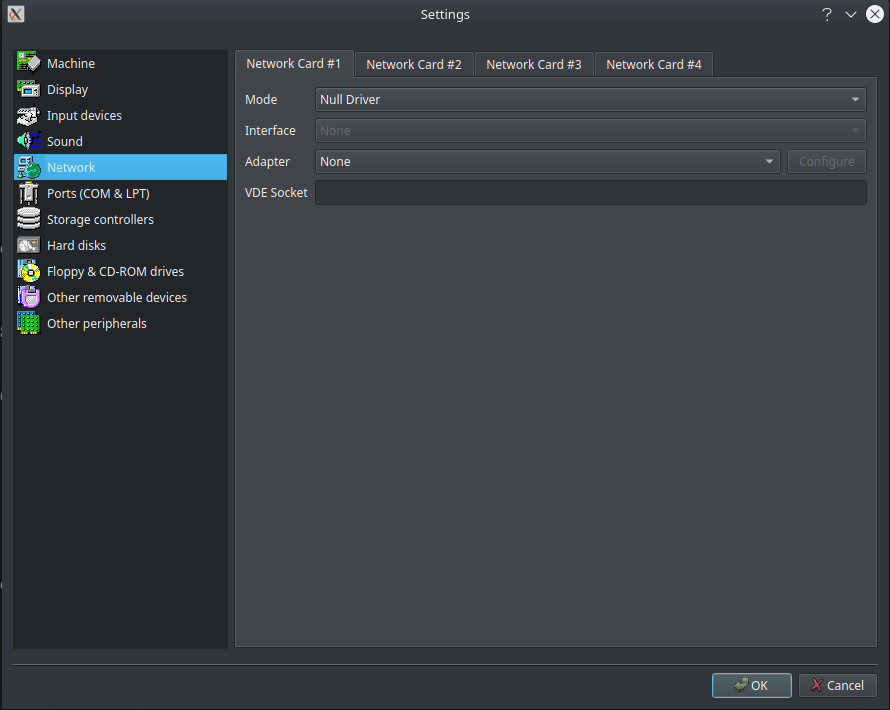
Task: Confirm settings with OK button
Action: pos(752,686)
